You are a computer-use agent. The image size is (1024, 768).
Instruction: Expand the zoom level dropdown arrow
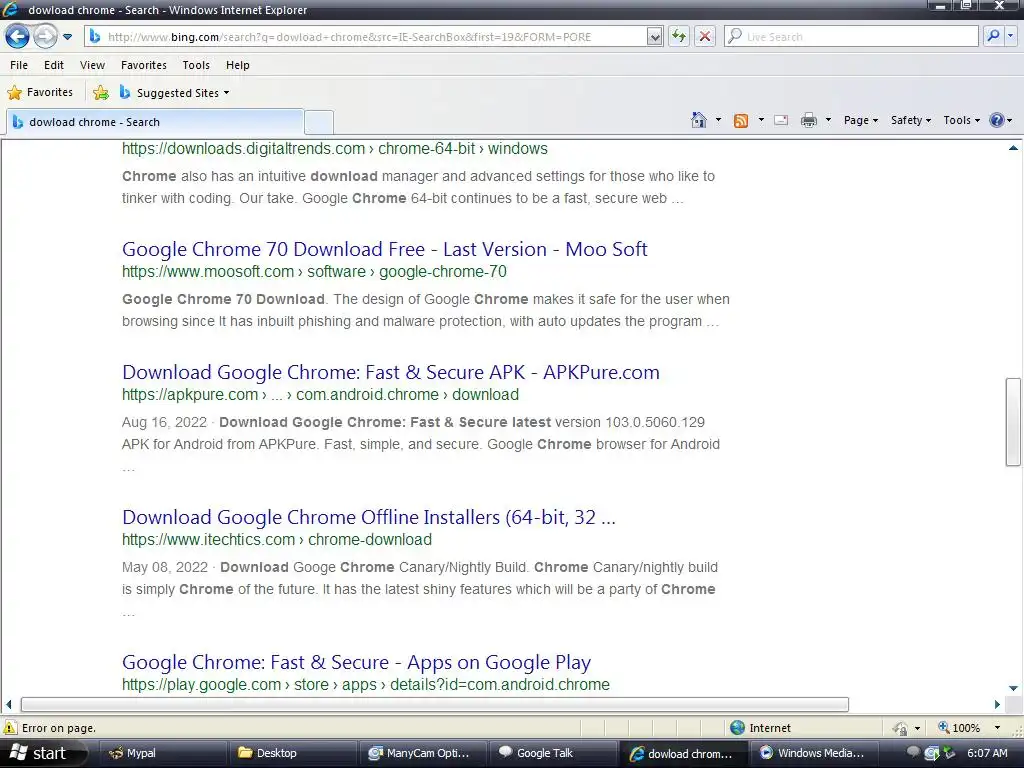tap(997, 728)
